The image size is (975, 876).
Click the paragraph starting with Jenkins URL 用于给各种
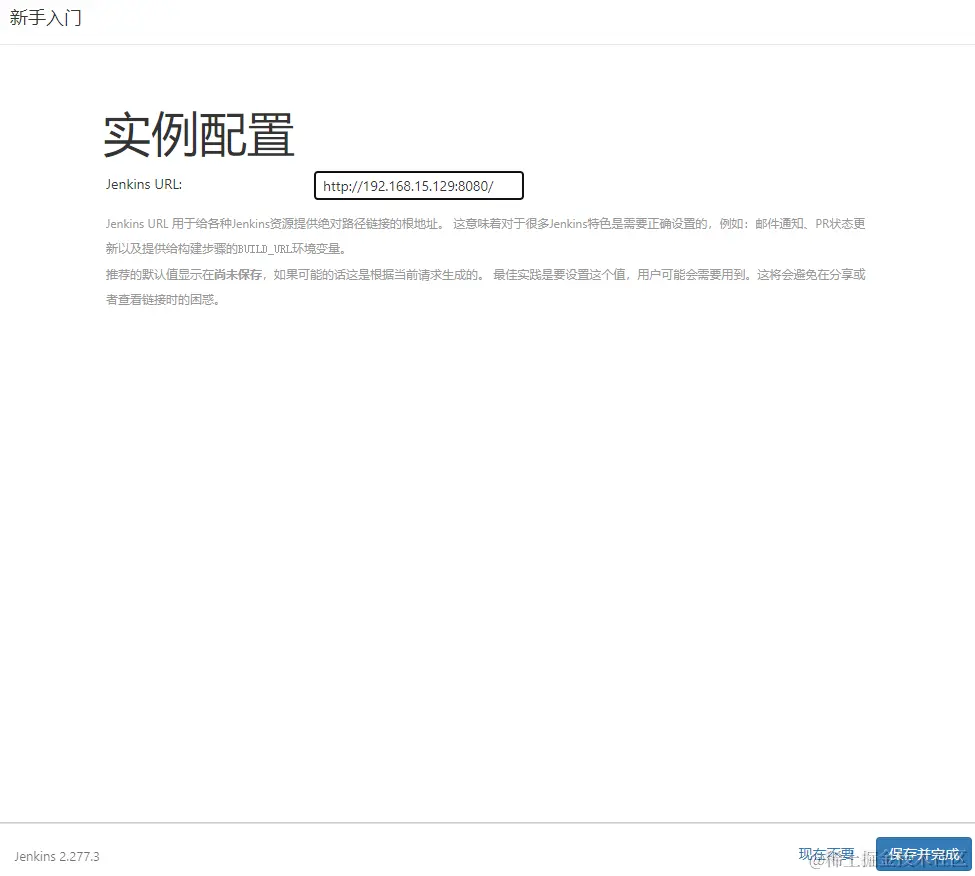point(485,236)
